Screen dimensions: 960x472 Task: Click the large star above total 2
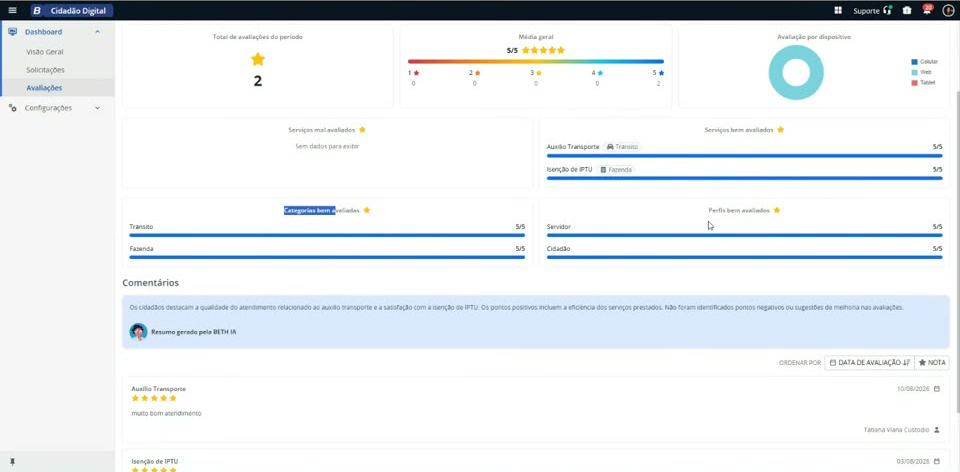[258, 59]
